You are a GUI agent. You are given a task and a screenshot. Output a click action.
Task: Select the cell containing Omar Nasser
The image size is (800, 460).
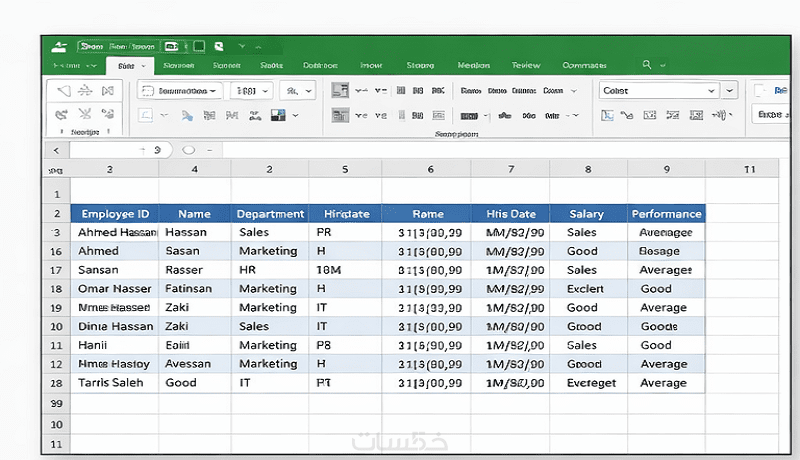click(x=114, y=289)
